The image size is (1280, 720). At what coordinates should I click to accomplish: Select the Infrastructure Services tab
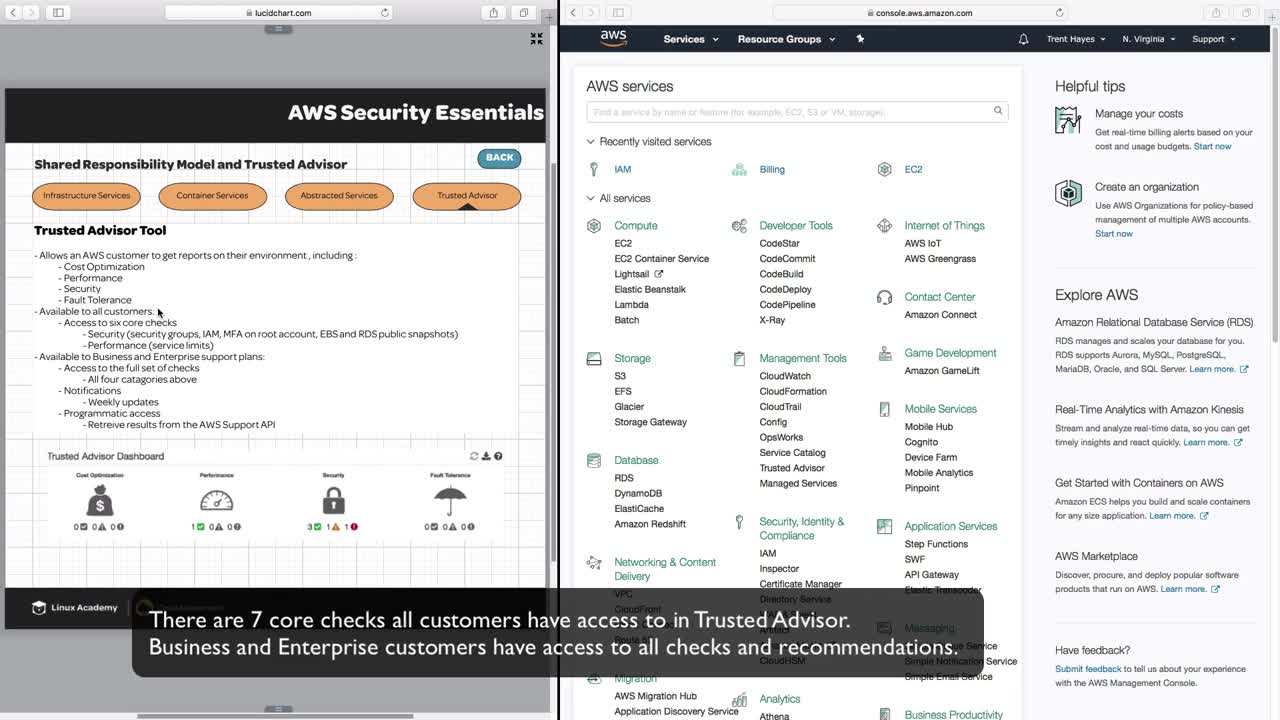[87, 196]
